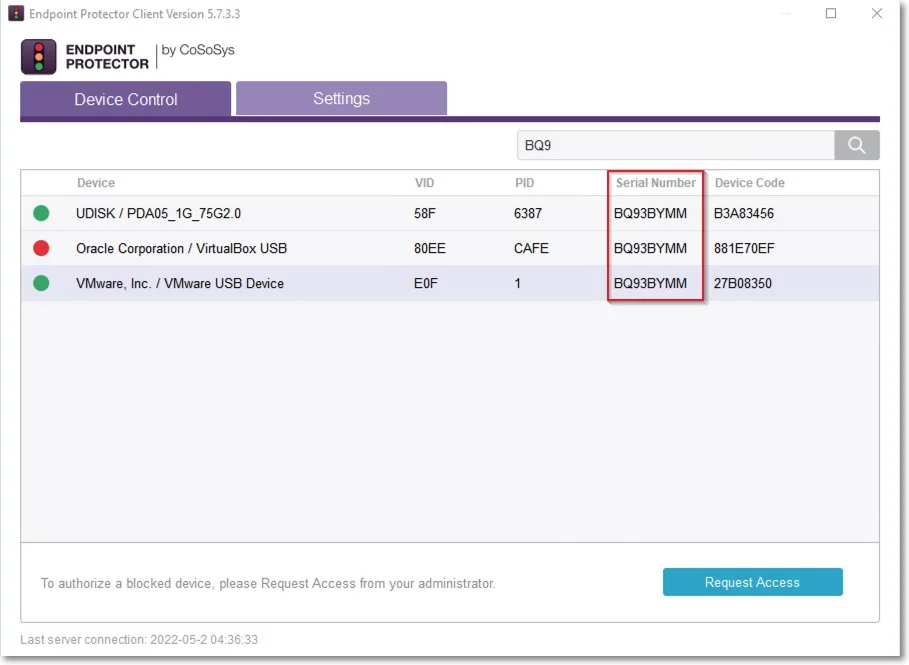Focus the search field containing BQ9
Screen dimensions: 909x665
(675, 145)
